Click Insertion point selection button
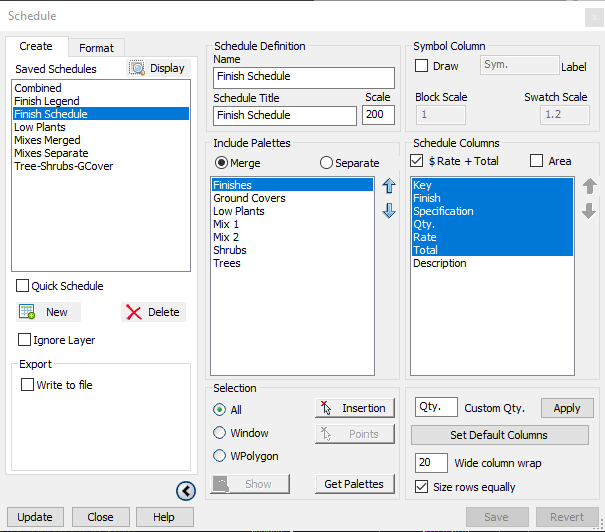The image size is (605, 532). 354,408
